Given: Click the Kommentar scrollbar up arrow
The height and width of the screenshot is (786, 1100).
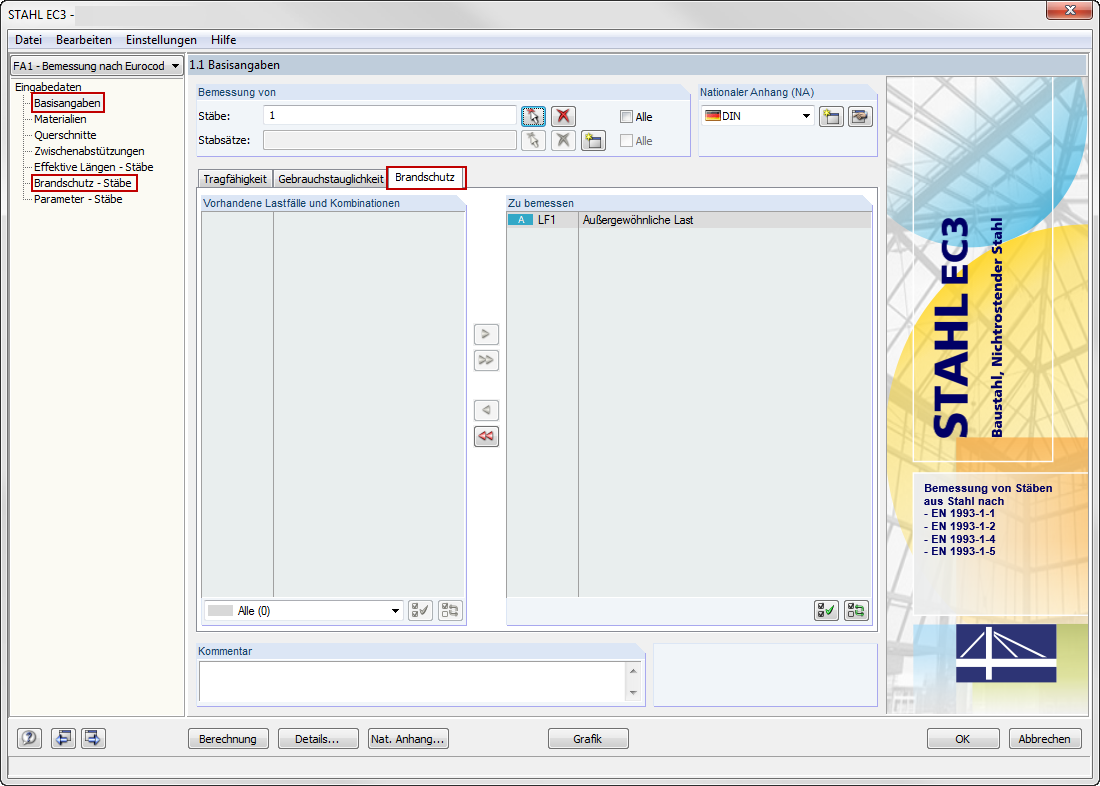Looking at the screenshot, I should point(633,670).
